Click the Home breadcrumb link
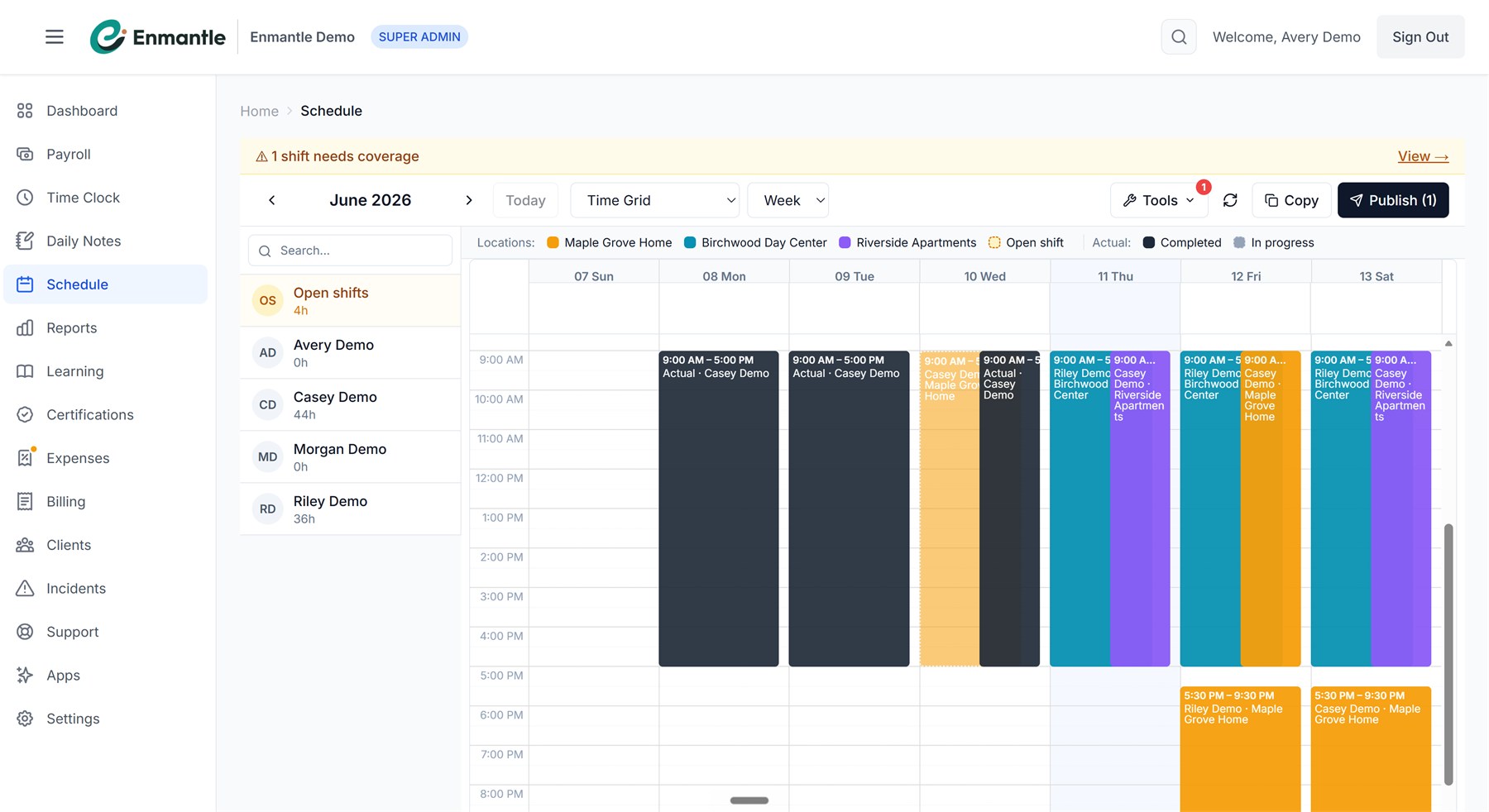The image size is (1489, 812). point(259,111)
